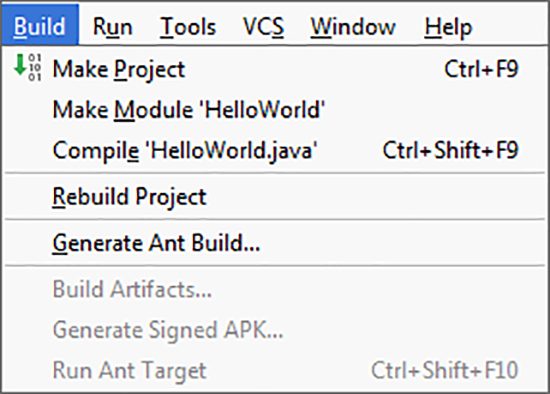Image resolution: width=550 pixels, height=394 pixels.
Task: Click the Ctrl+Shift+F10 shortcut label
Action: click(x=444, y=370)
